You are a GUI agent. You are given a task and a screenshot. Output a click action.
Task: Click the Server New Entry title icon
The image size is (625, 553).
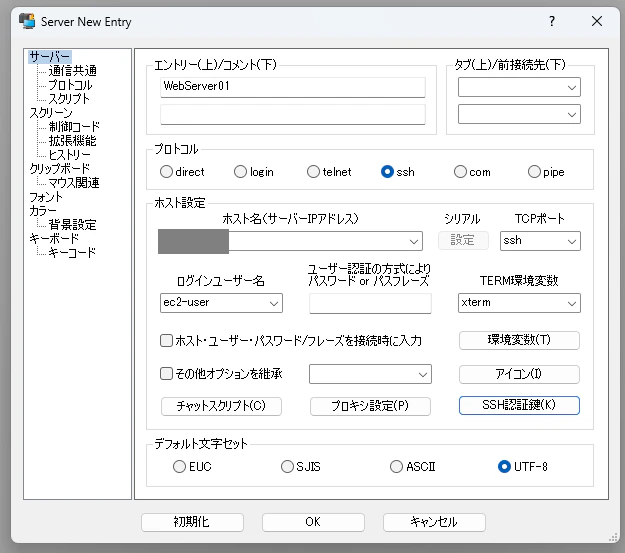pyautogui.click(x=27, y=21)
